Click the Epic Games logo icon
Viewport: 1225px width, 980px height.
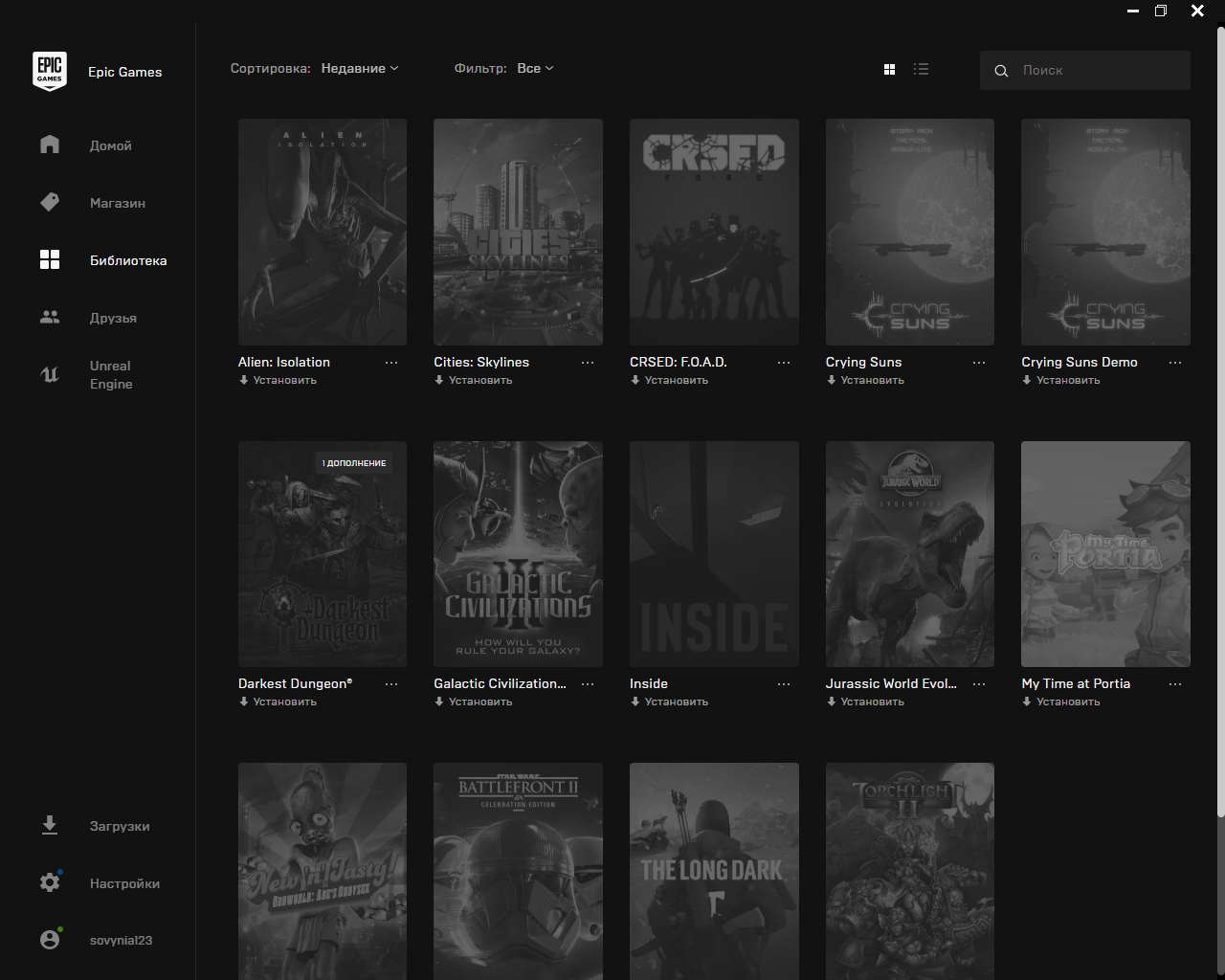coord(50,71)
